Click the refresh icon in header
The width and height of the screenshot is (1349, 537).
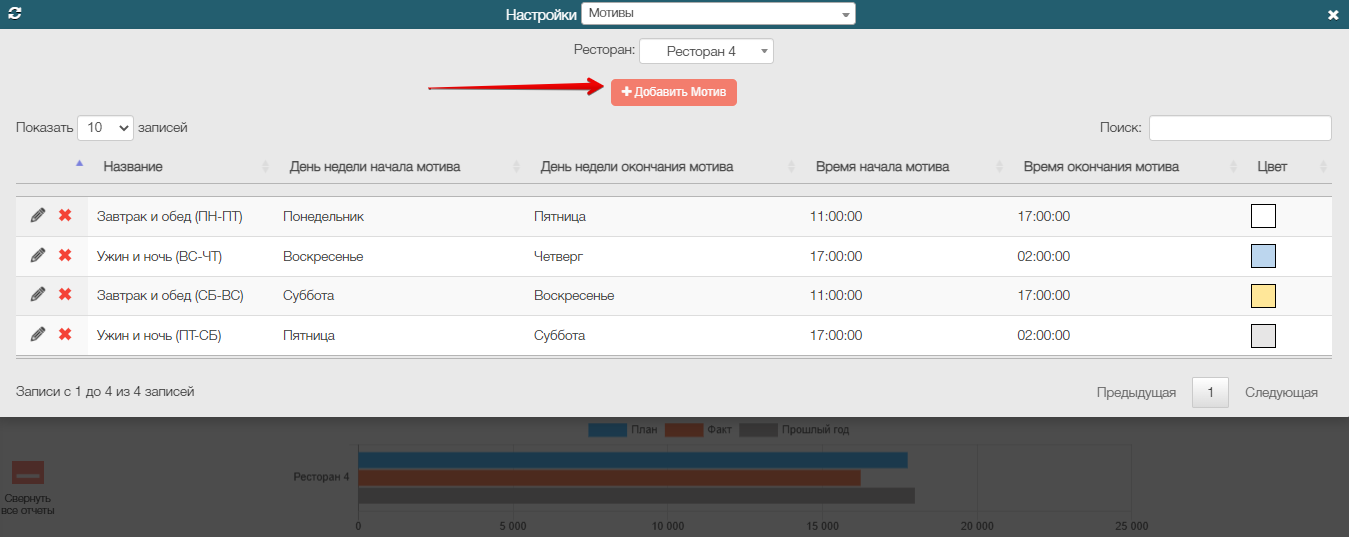tap(15, 14)
